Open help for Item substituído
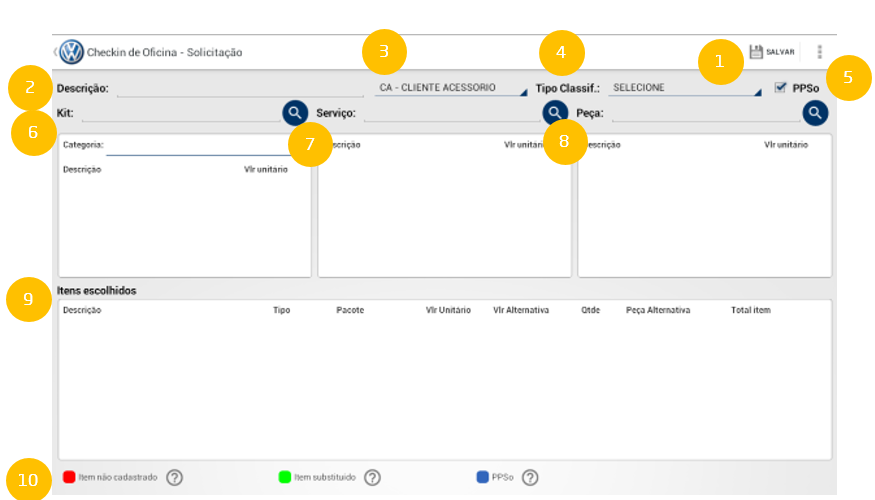The image size is (875, 500). 372,478
